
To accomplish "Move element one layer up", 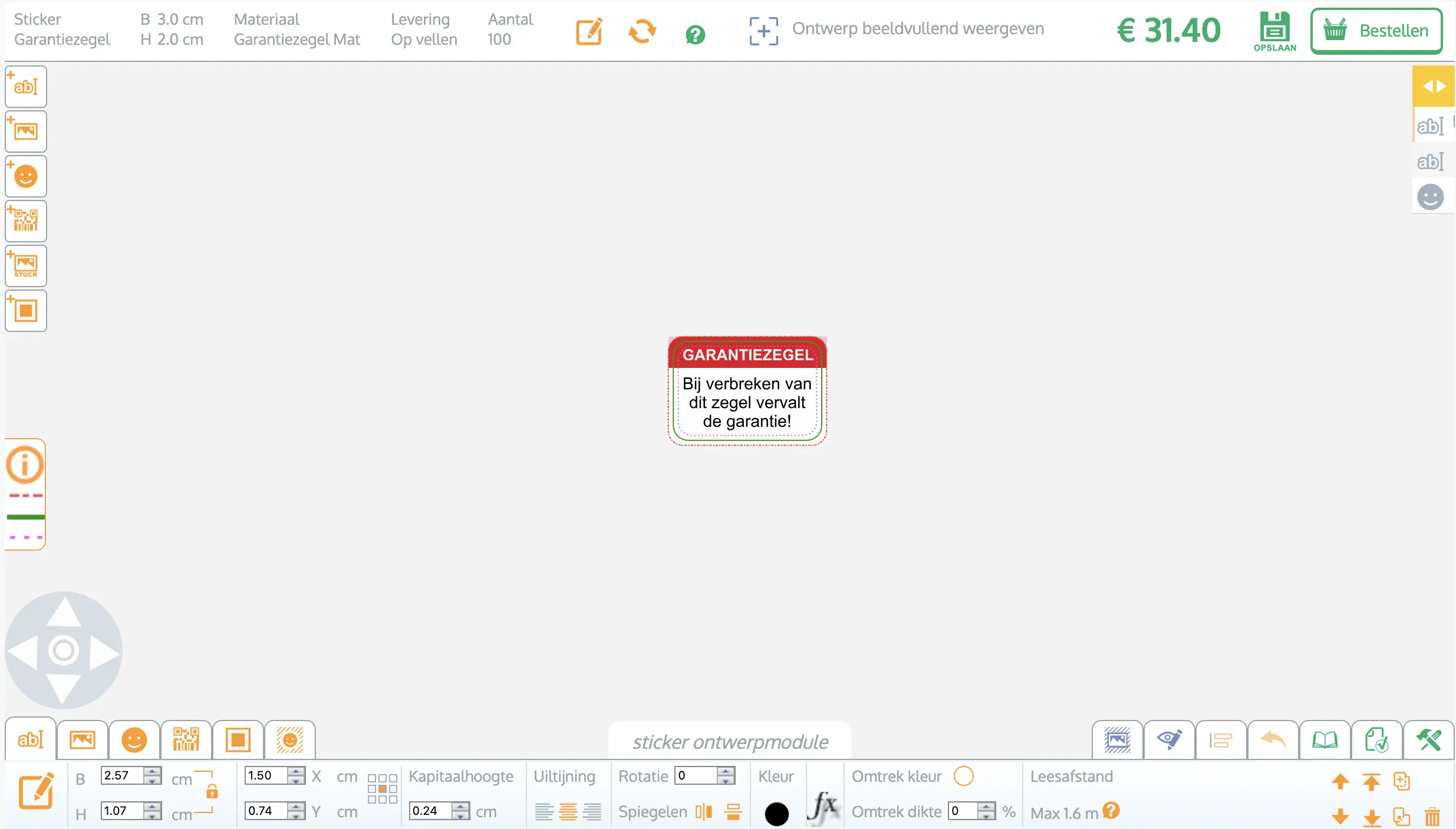I will point(1340,781).
